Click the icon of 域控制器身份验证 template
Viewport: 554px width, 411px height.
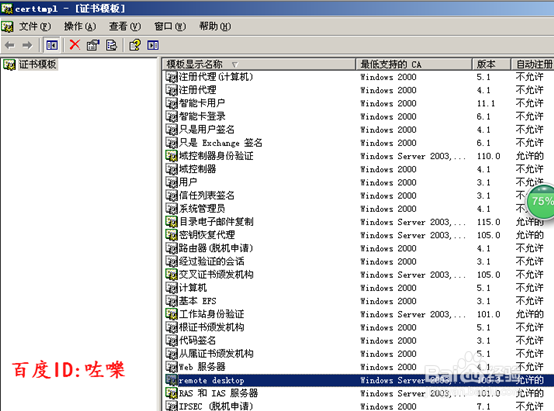click(171, 156)
